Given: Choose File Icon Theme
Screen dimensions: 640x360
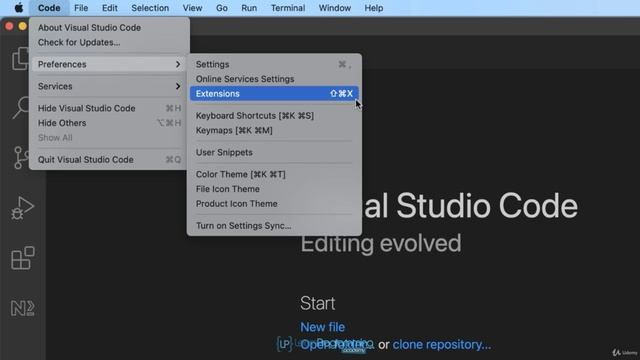Looking at the screenshot, I should click(x=274, y=189).
